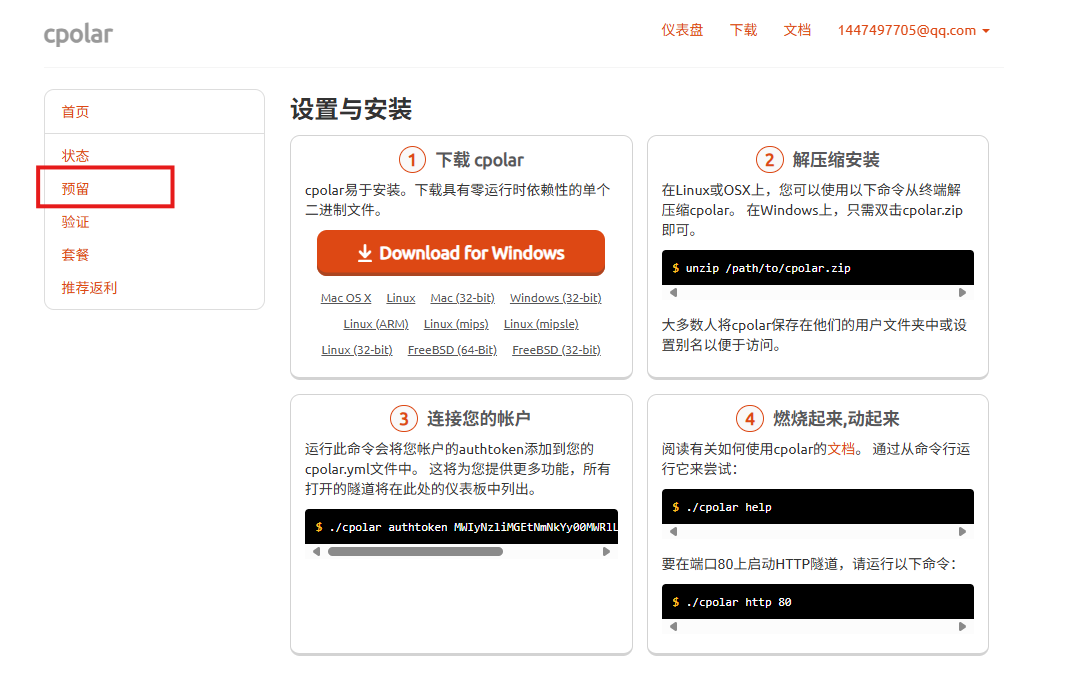Click the left scroll arrow under the unzip command
Image resolution: width=1085 pixels, height=697 pixels.
coord(674,292)
